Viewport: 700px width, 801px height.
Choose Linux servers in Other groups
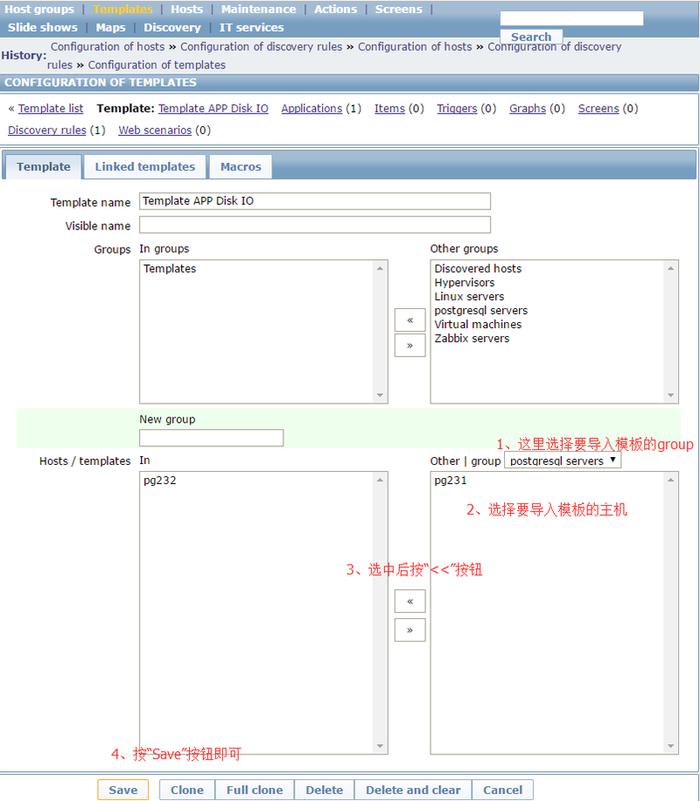(x=469, y=297)
